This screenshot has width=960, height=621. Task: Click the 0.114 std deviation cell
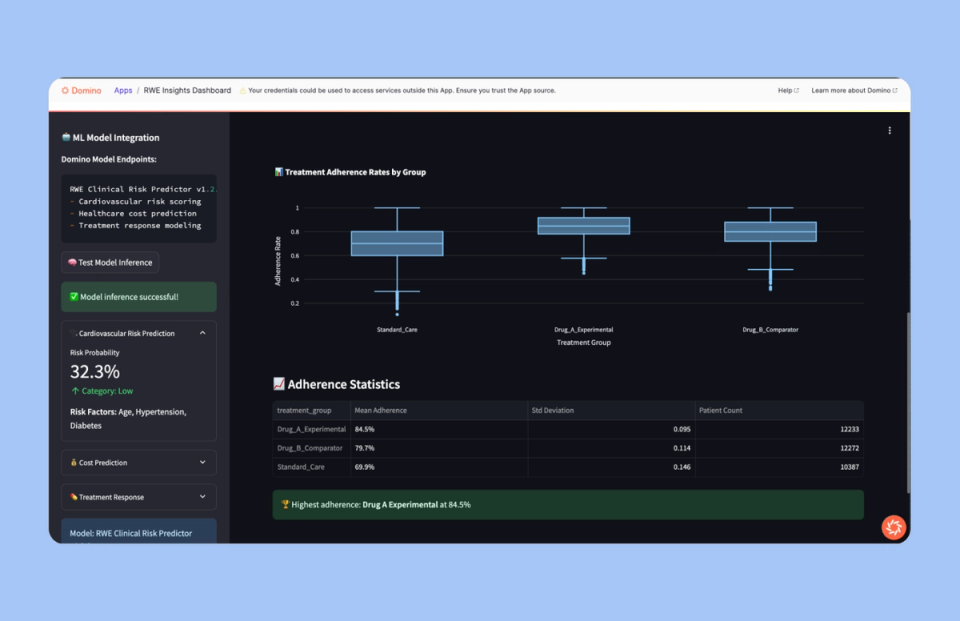pos(611,448)
